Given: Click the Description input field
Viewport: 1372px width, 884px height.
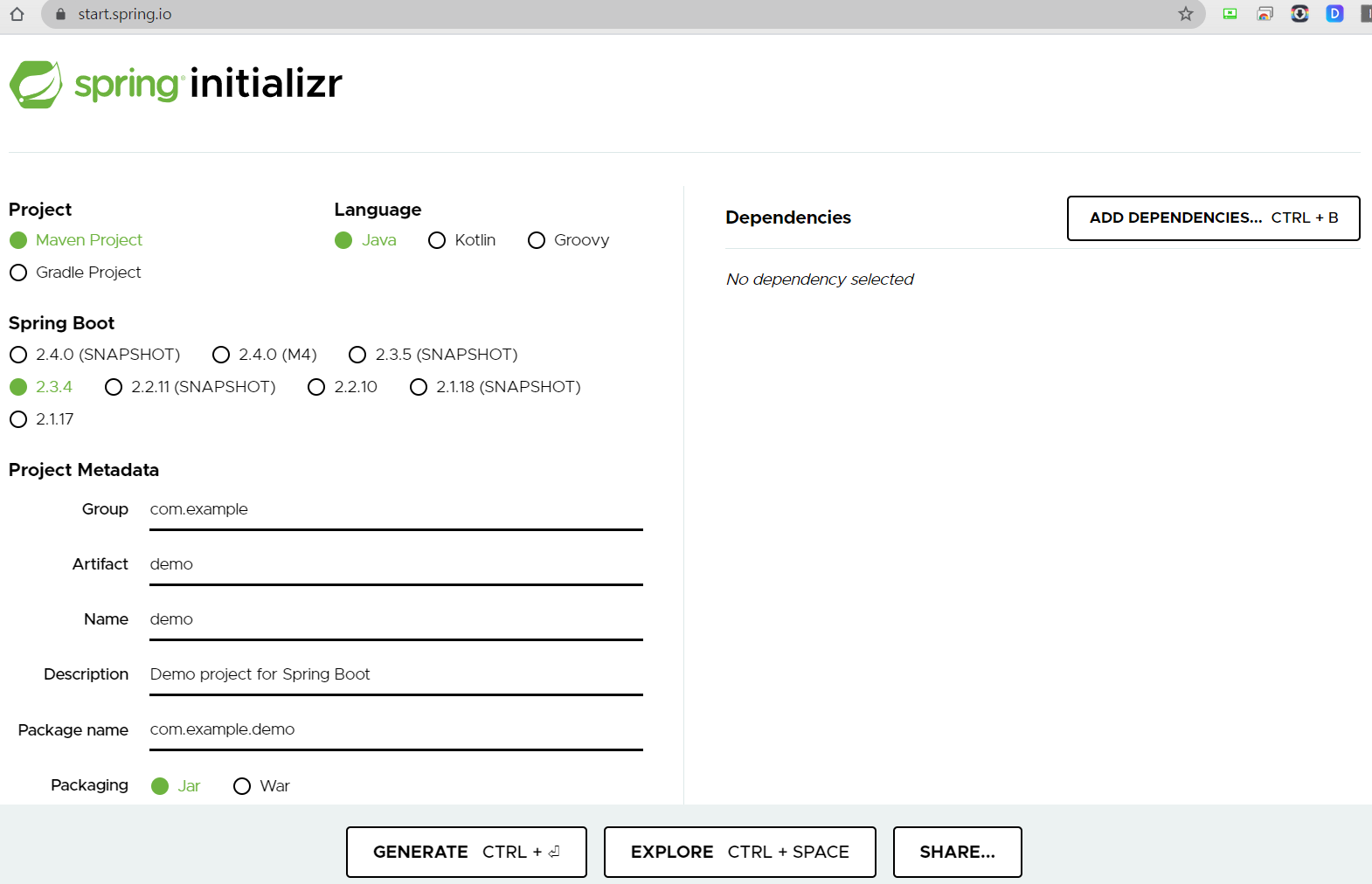Looking at the screenshot, I should click(396, 675).
